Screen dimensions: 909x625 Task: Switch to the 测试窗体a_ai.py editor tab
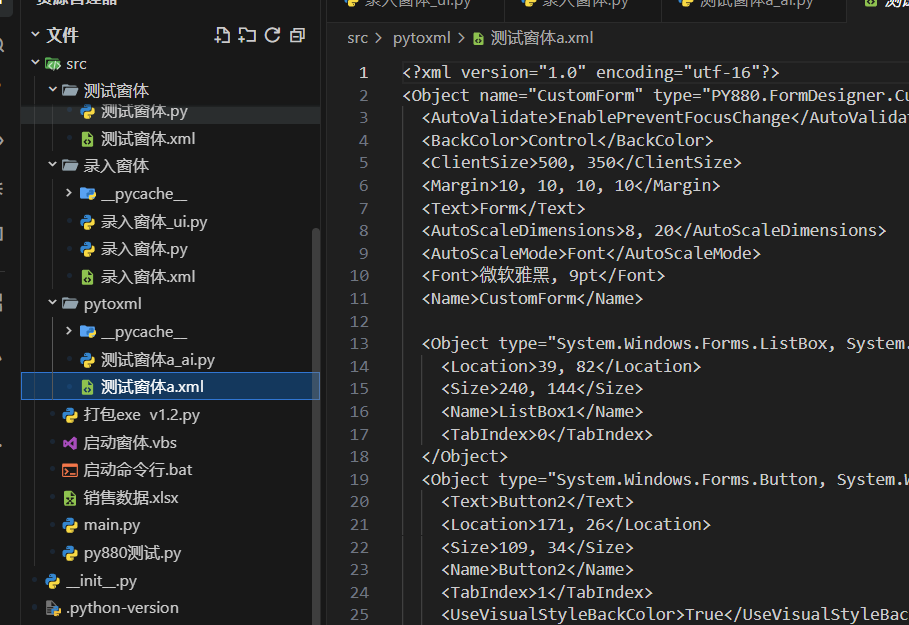745,3
